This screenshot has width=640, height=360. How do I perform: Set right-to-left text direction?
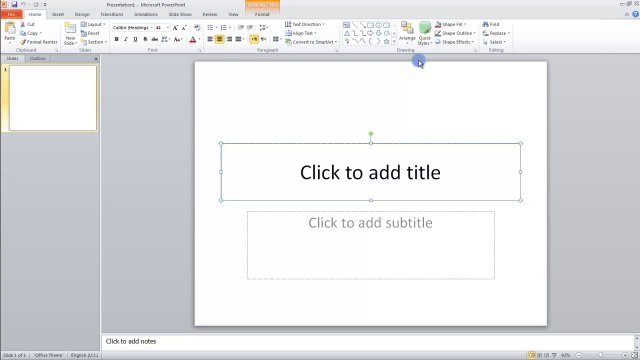click(263, 39)
